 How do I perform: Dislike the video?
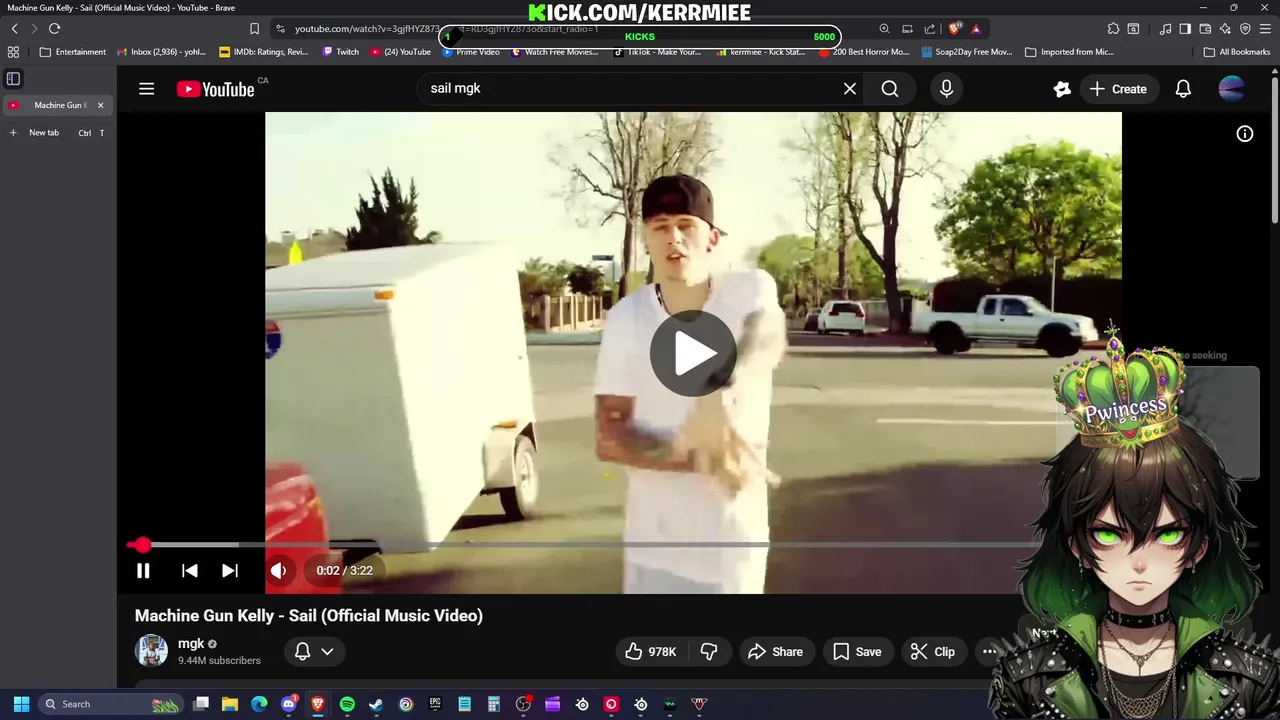[x=709, y=652]
